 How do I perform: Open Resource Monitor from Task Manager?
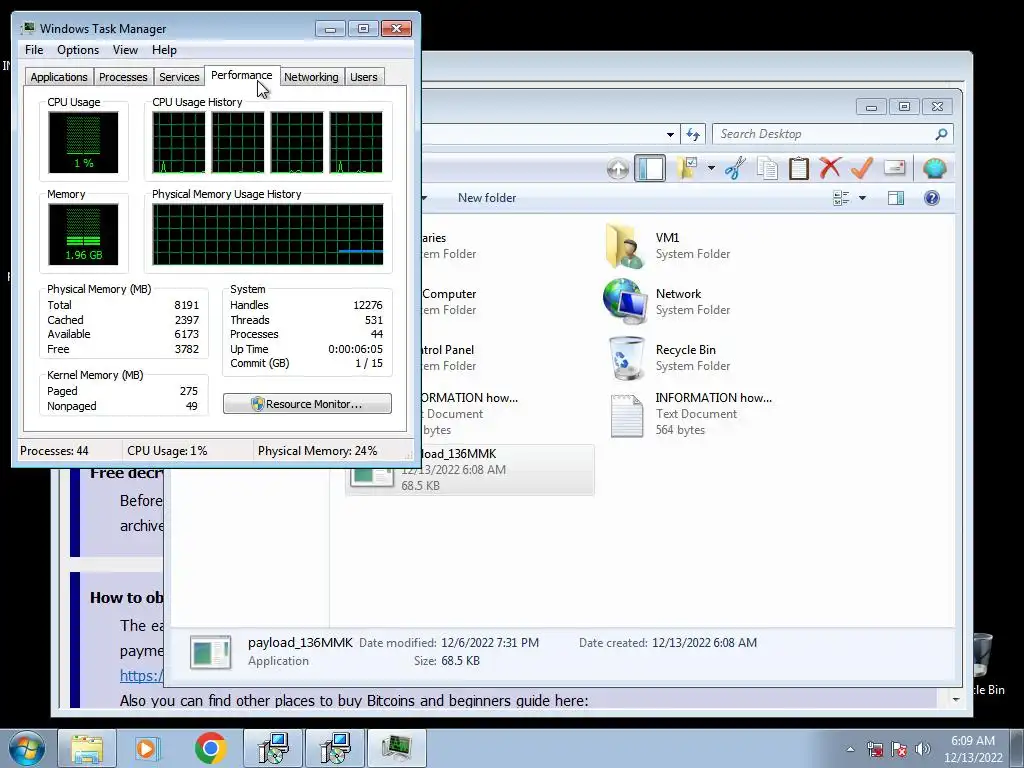coord(307,404)
